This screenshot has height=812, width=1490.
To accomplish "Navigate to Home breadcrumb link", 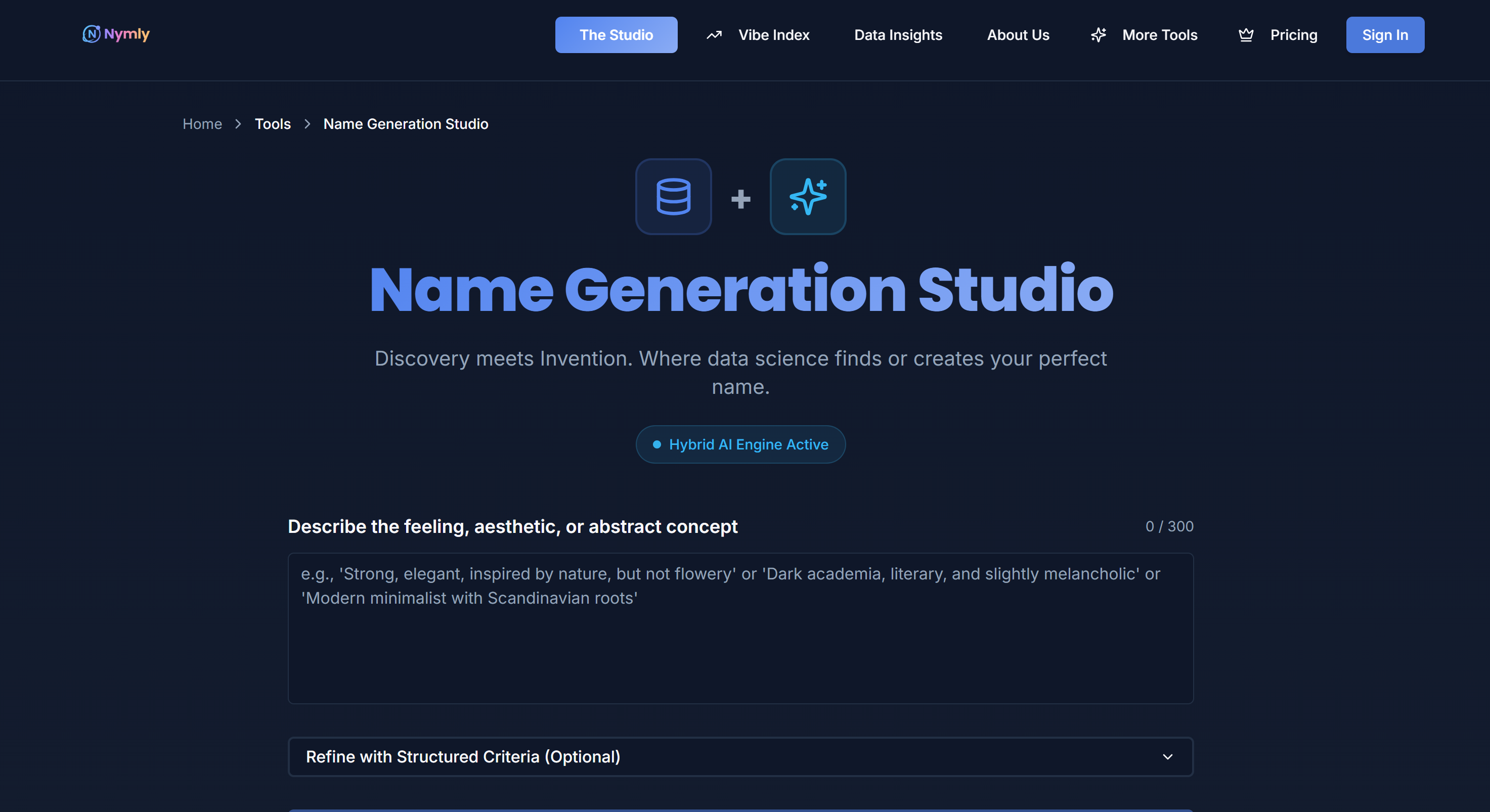I will coord(202,124).
